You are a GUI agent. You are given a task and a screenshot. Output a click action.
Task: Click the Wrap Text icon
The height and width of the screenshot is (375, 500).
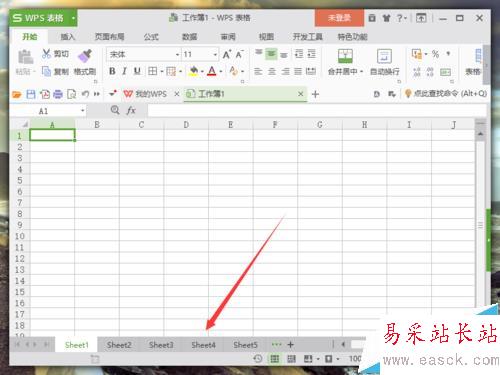pyautogui.click(x=384, y=56)
